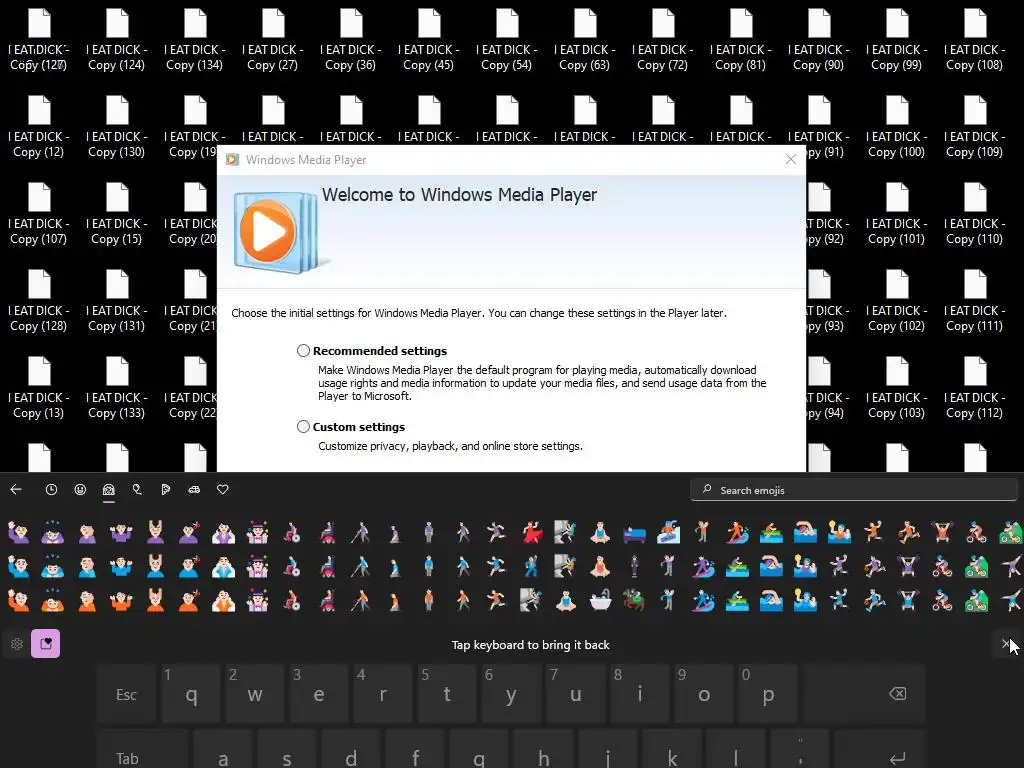Click the Copy (130) file label
The height and width of the screenshot is (768, 1024).
[117, 144]
